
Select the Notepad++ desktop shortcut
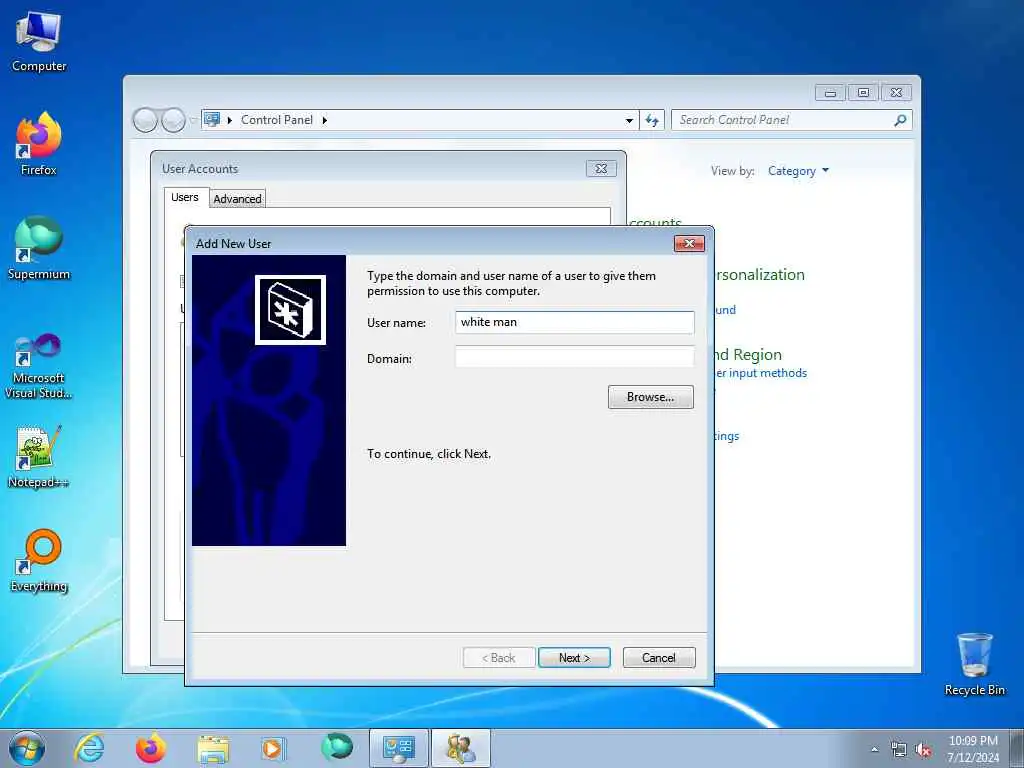39,457
